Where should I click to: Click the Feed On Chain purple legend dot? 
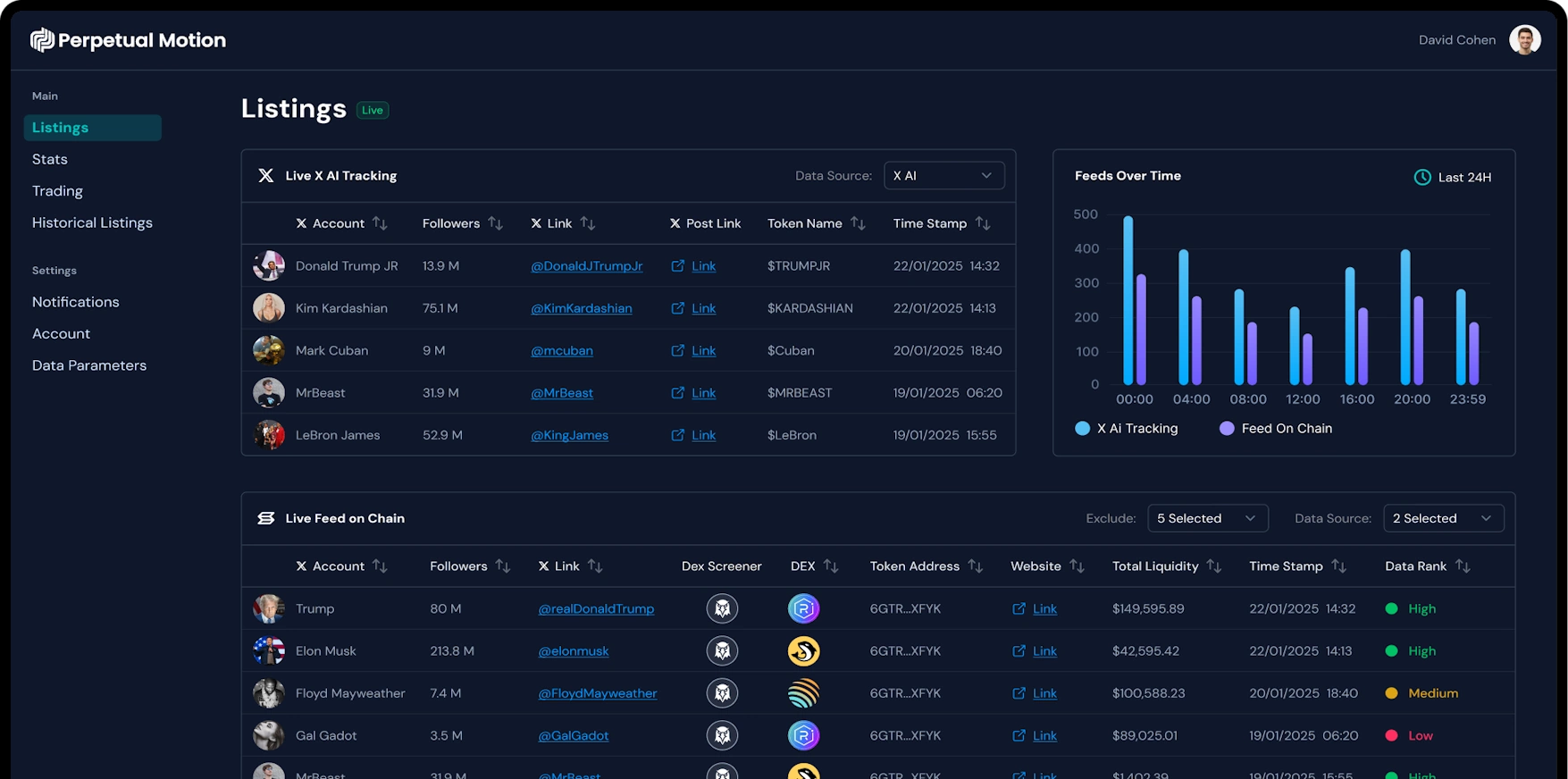click(1227, 429)
